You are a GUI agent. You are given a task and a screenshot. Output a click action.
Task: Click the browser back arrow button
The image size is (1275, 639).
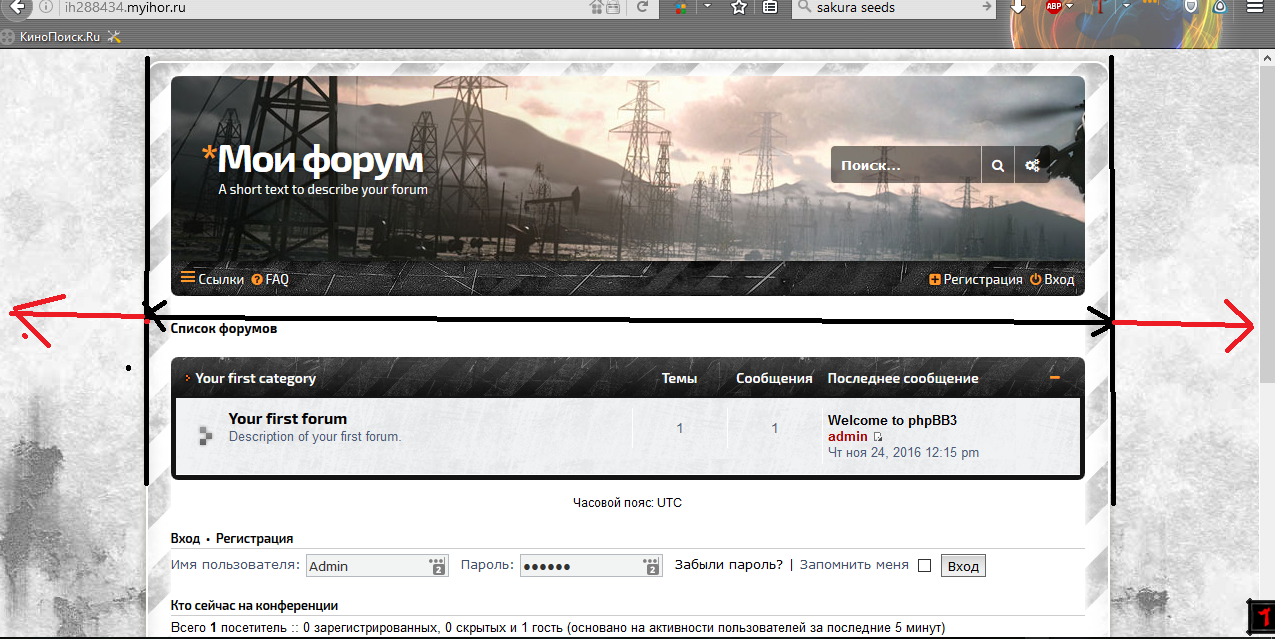pyautogui.click(x=17, y=7)
